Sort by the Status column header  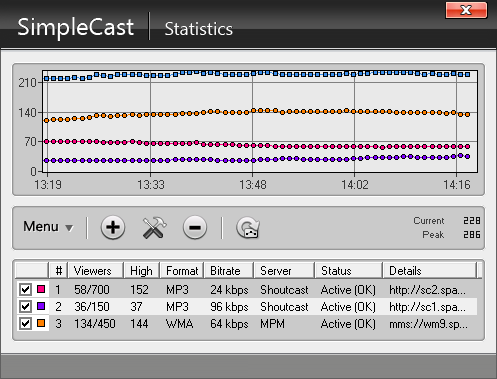349,271
